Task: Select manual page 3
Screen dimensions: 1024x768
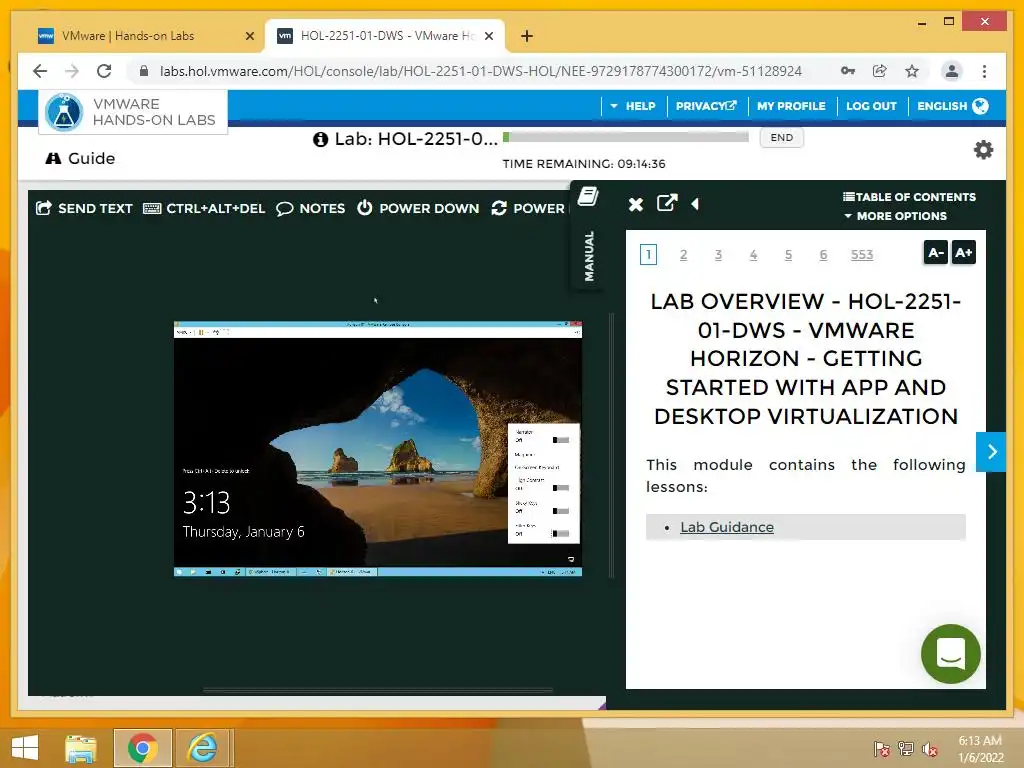Action: (718, 255)
